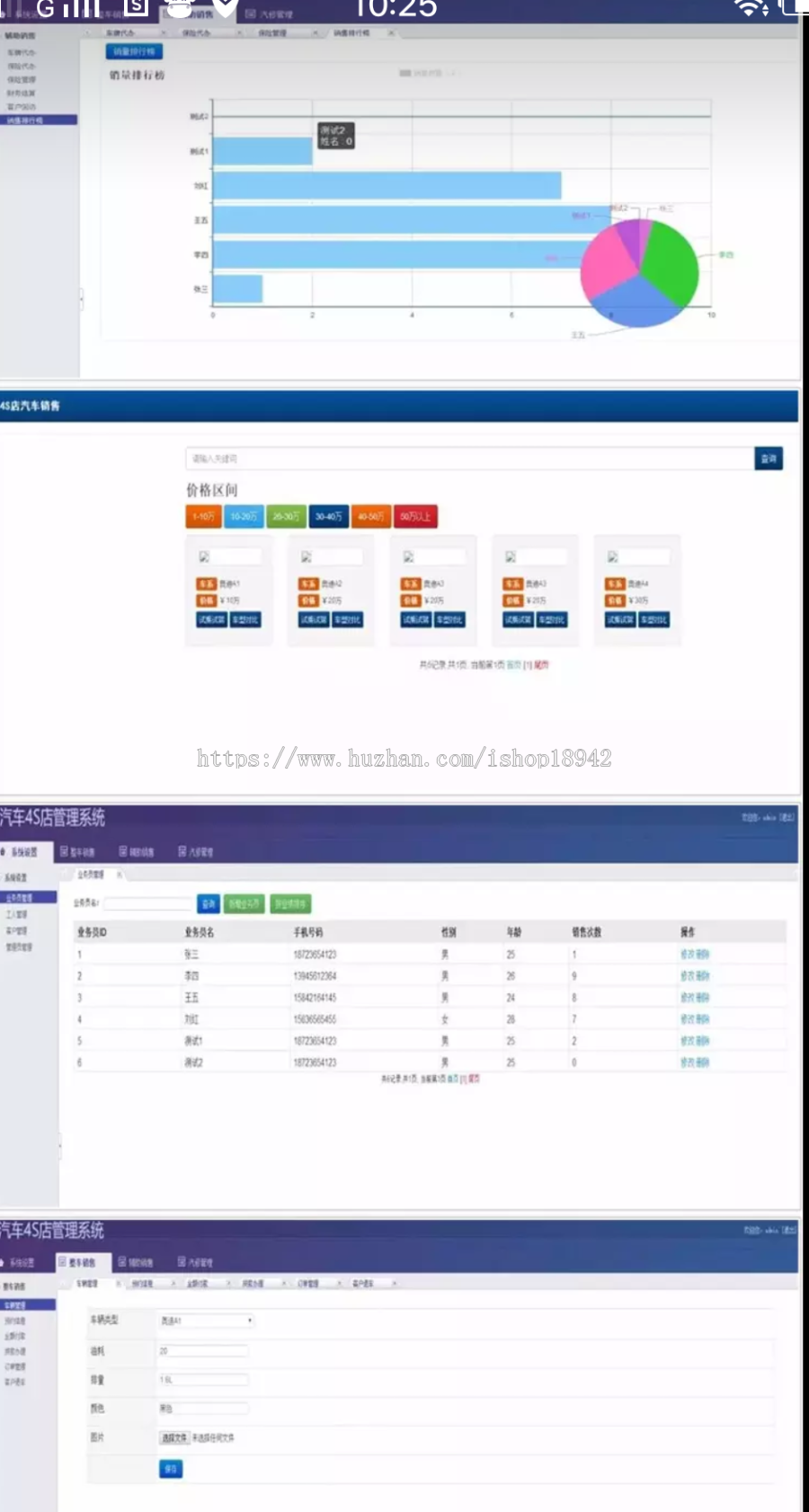This screenshot has height=1512, width=809.
Task: Click the 选择文件 upload button
Action: pyautogui.click(x=174, y=1437)
